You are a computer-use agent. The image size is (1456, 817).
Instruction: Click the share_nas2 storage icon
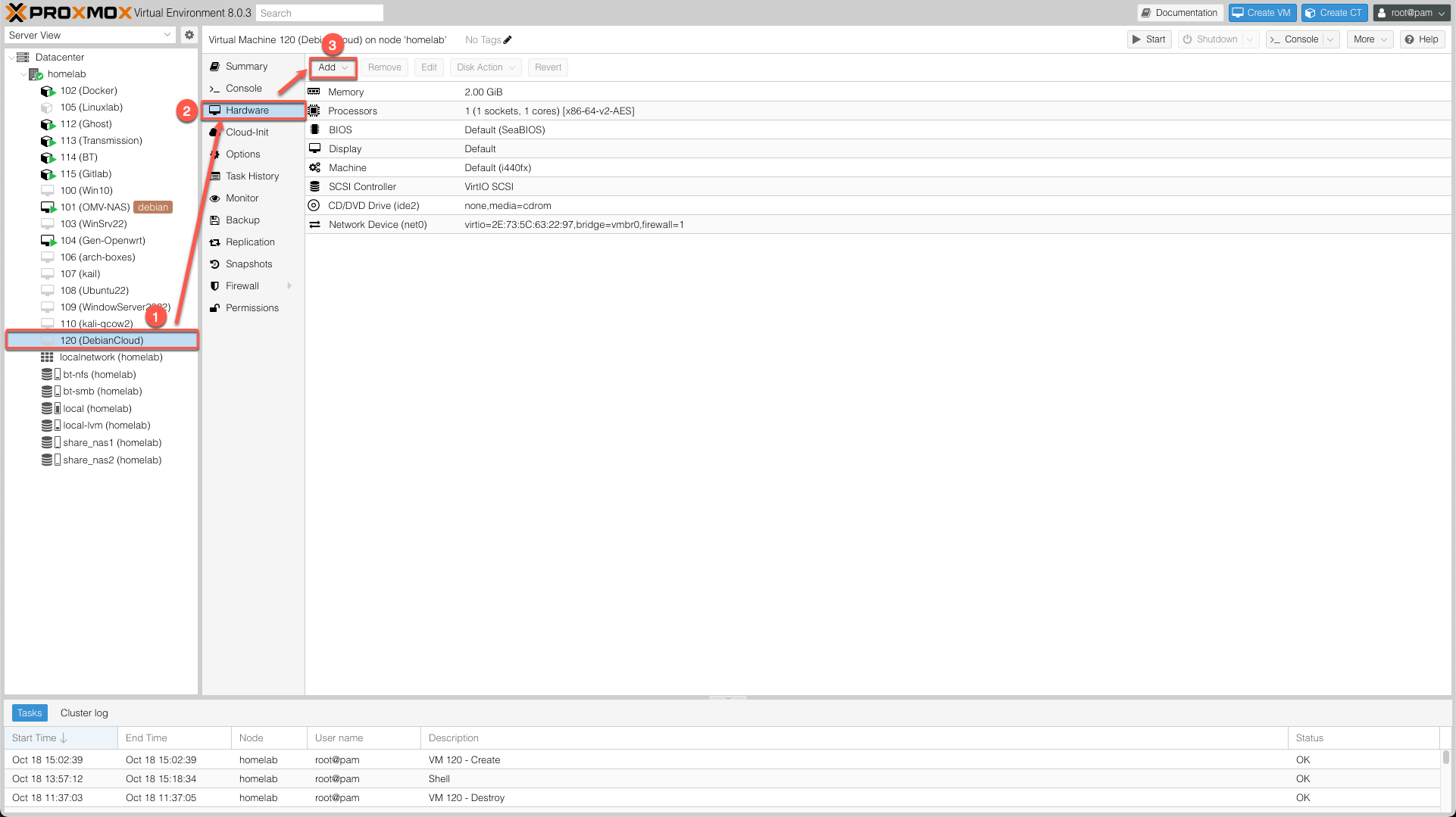(51, 460)
